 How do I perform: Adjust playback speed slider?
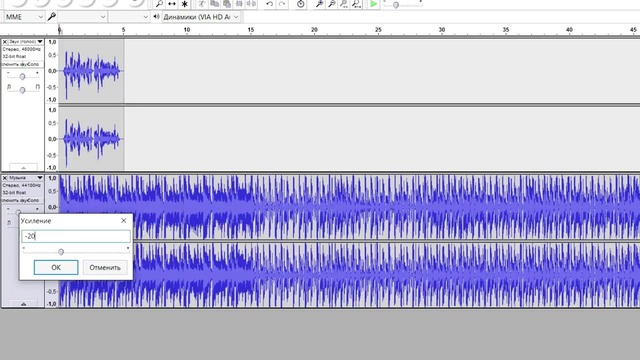[x=396, y=4]
